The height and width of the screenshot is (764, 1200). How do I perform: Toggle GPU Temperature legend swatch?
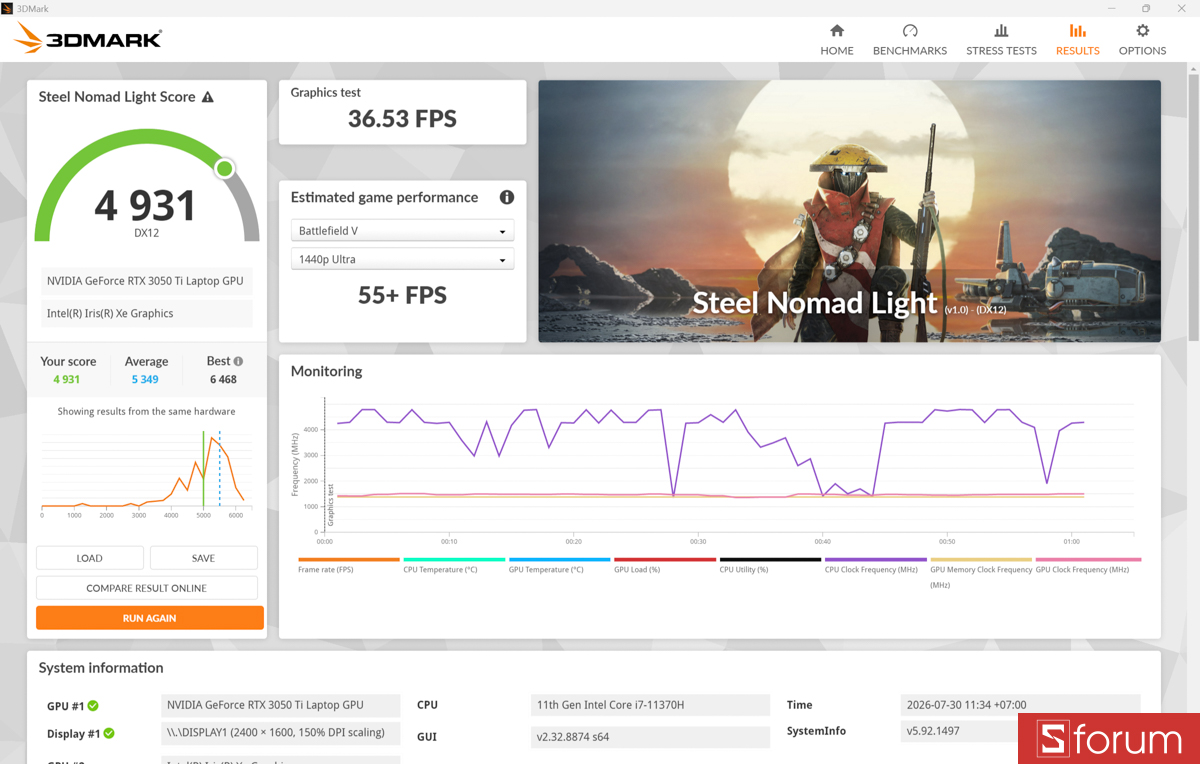tap(560, 560)
